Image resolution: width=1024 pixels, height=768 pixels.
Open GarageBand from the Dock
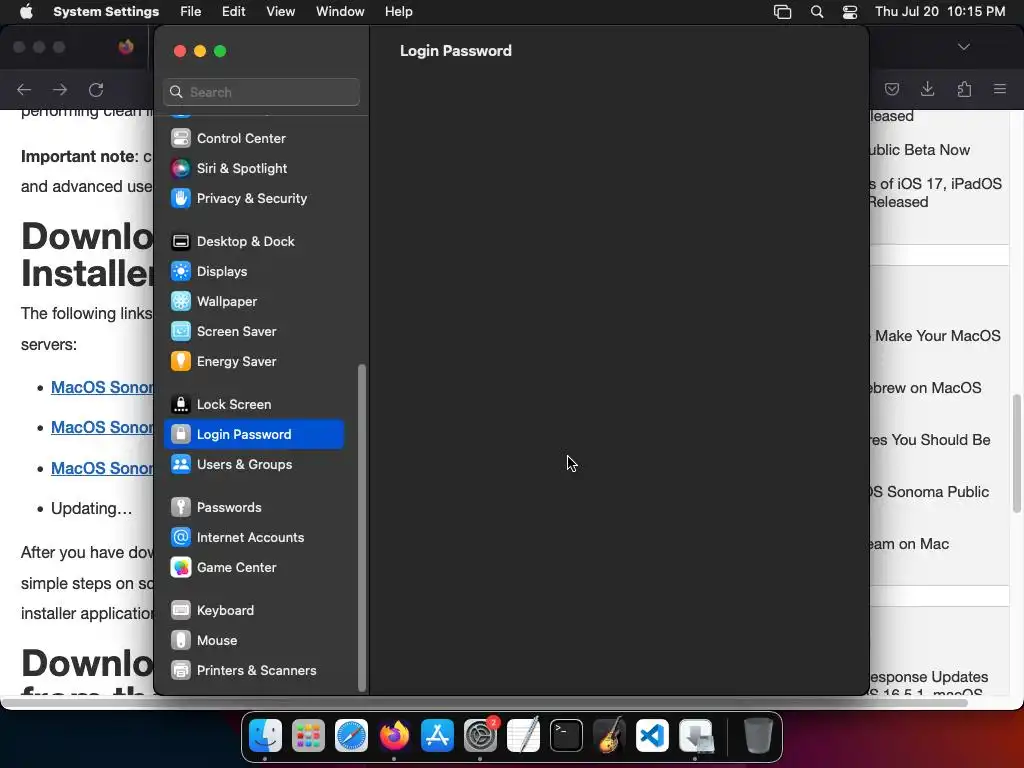(x=609, y=736)
